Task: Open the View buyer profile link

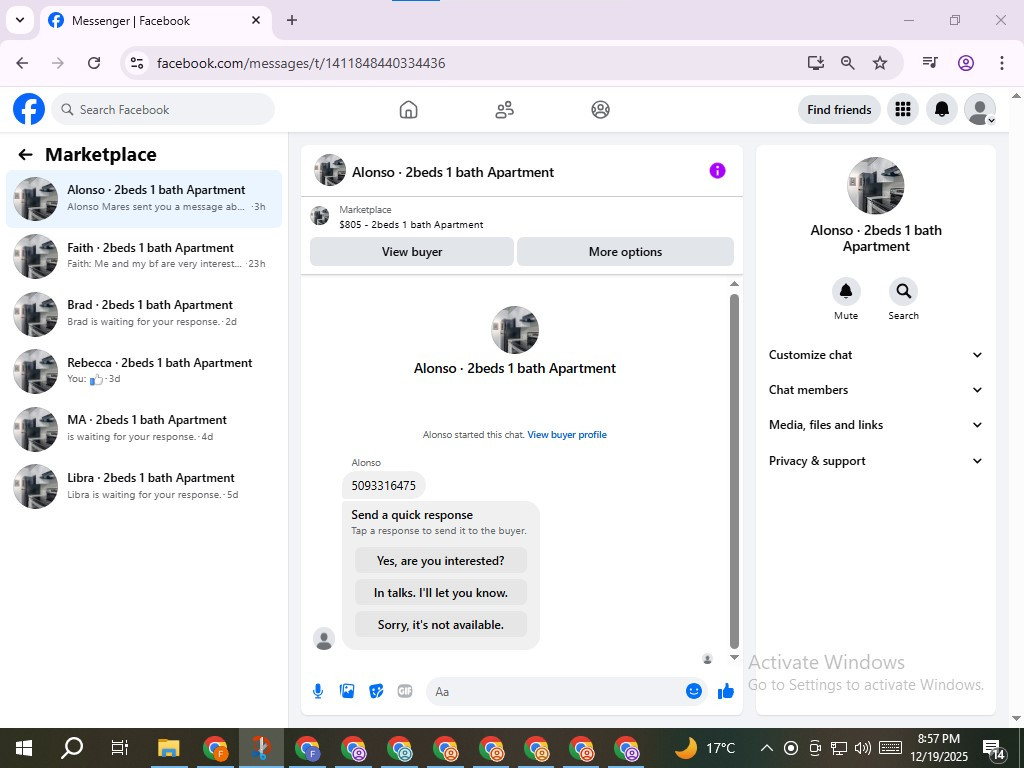Action: click(x=567, y=434)
